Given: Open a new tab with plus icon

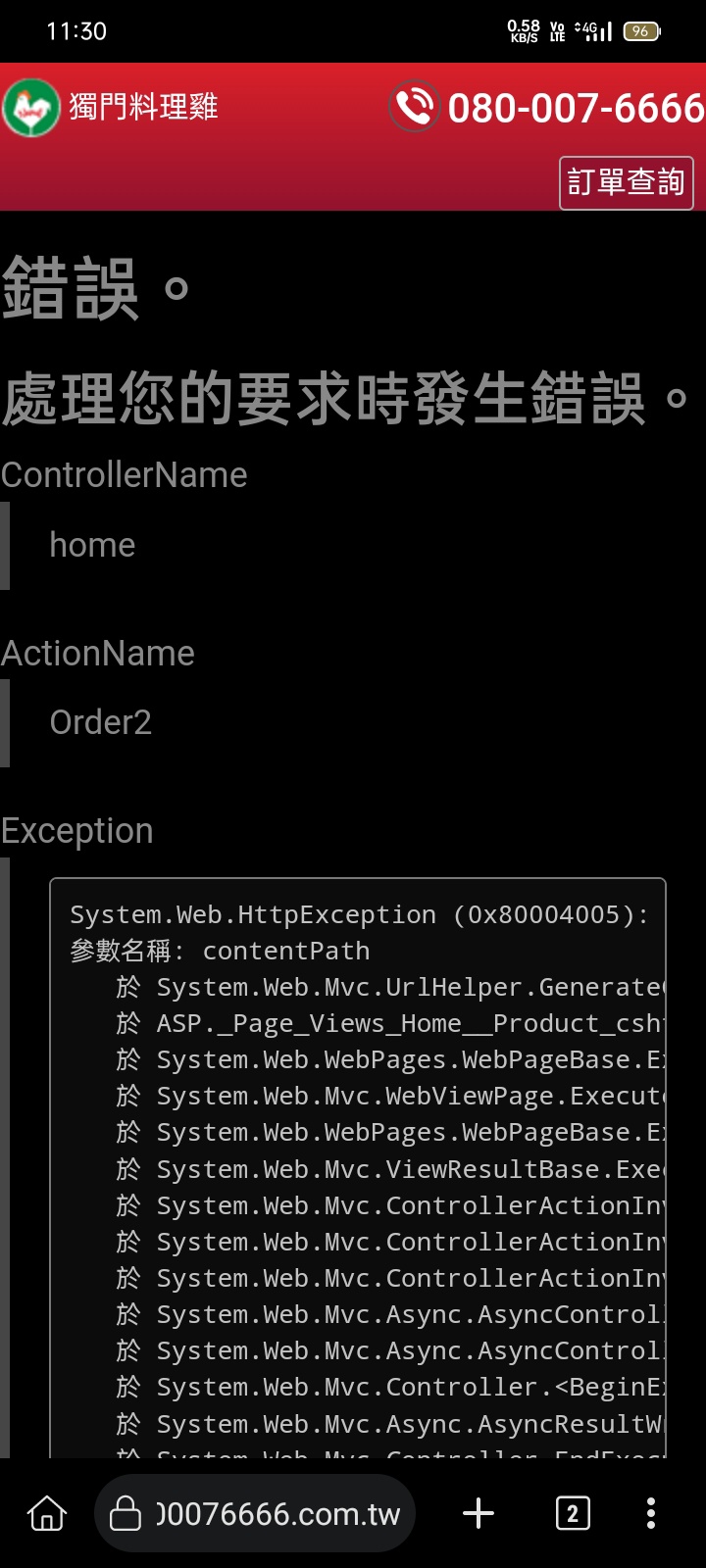Looking at the screenshot, I should [x=479, y=1513].
